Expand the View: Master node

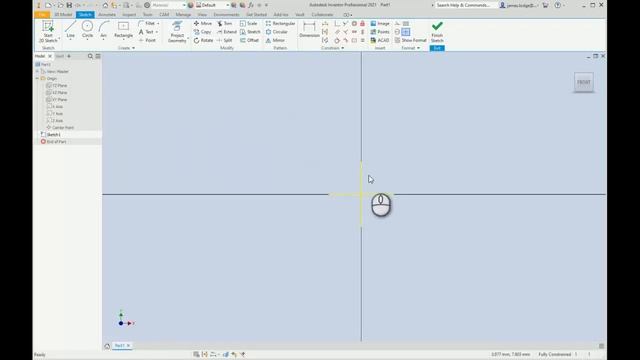tap(37, 71)
